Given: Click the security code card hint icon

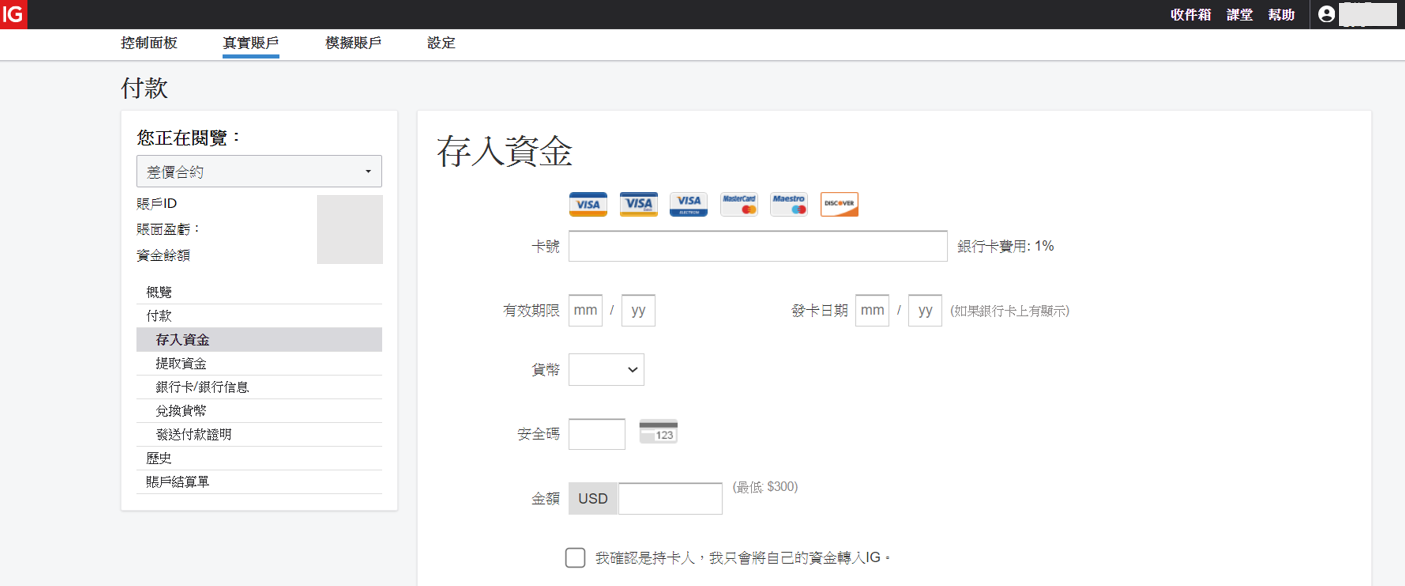Looking at the screenshot, I should click(x=658, y=432).
